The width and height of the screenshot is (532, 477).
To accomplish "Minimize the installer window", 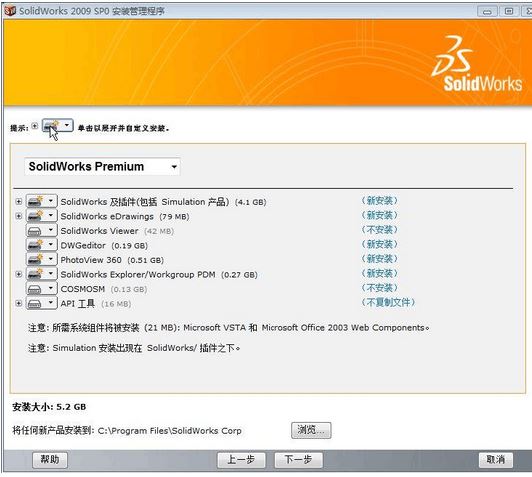I will point(487,11).
